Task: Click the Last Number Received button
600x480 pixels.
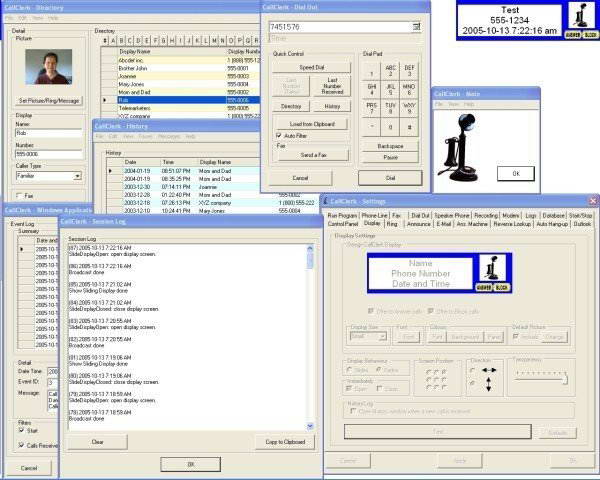Action: [x=332, y=86]
